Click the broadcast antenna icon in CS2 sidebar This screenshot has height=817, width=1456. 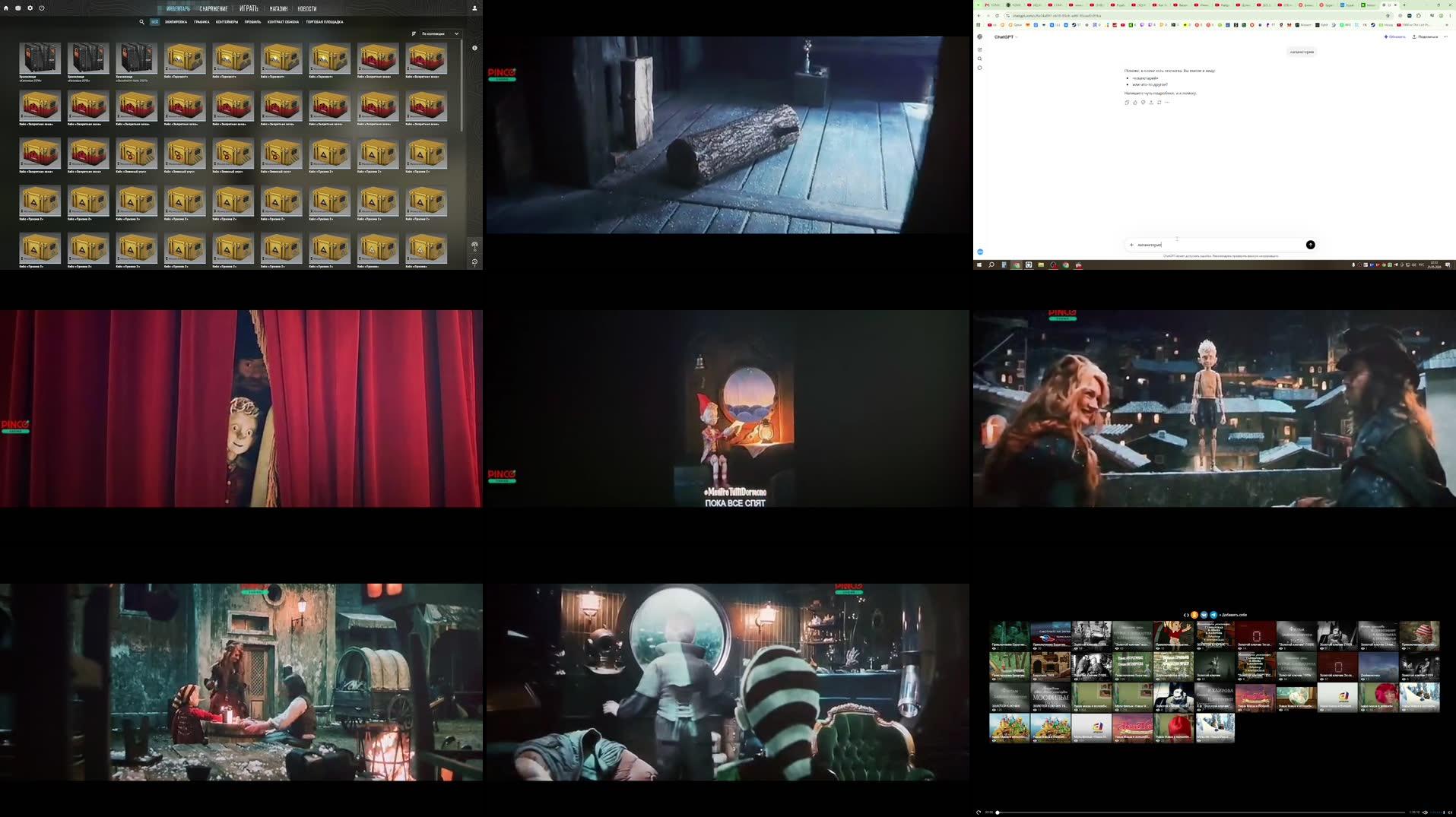pyautogui.click(x=474, y=245)
